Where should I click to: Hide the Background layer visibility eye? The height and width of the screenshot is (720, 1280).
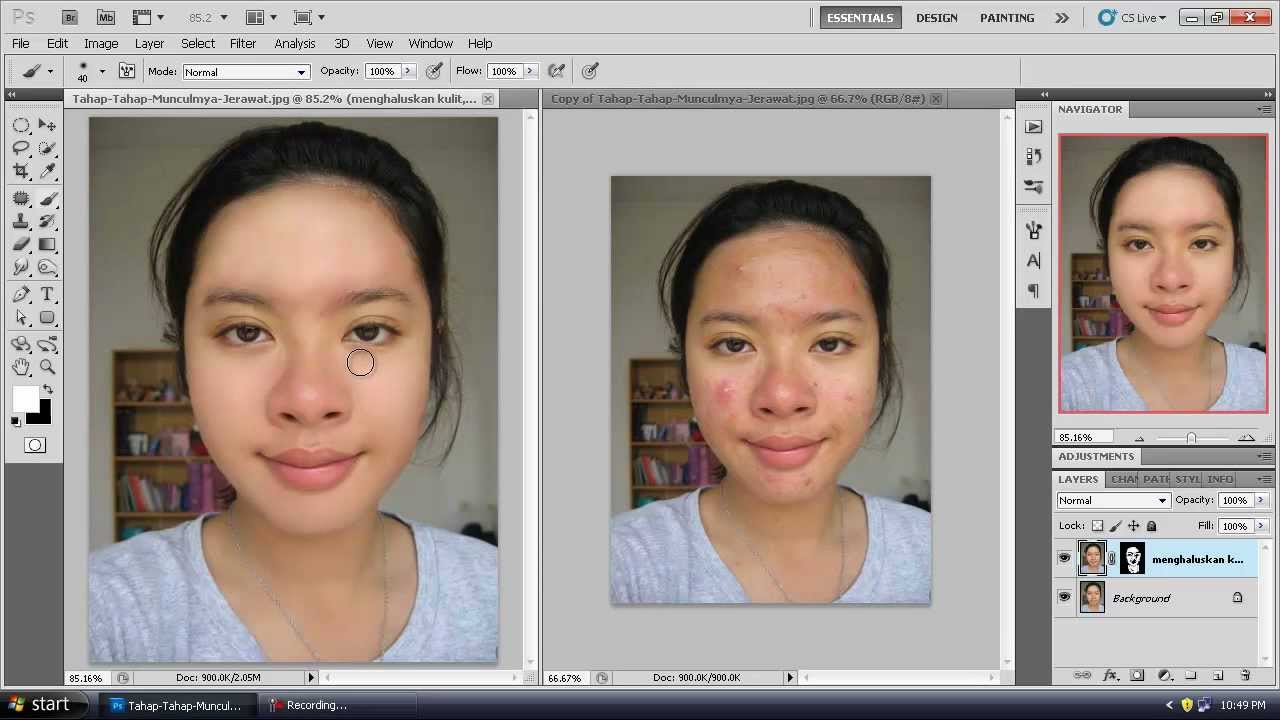tap(1064, 598)
